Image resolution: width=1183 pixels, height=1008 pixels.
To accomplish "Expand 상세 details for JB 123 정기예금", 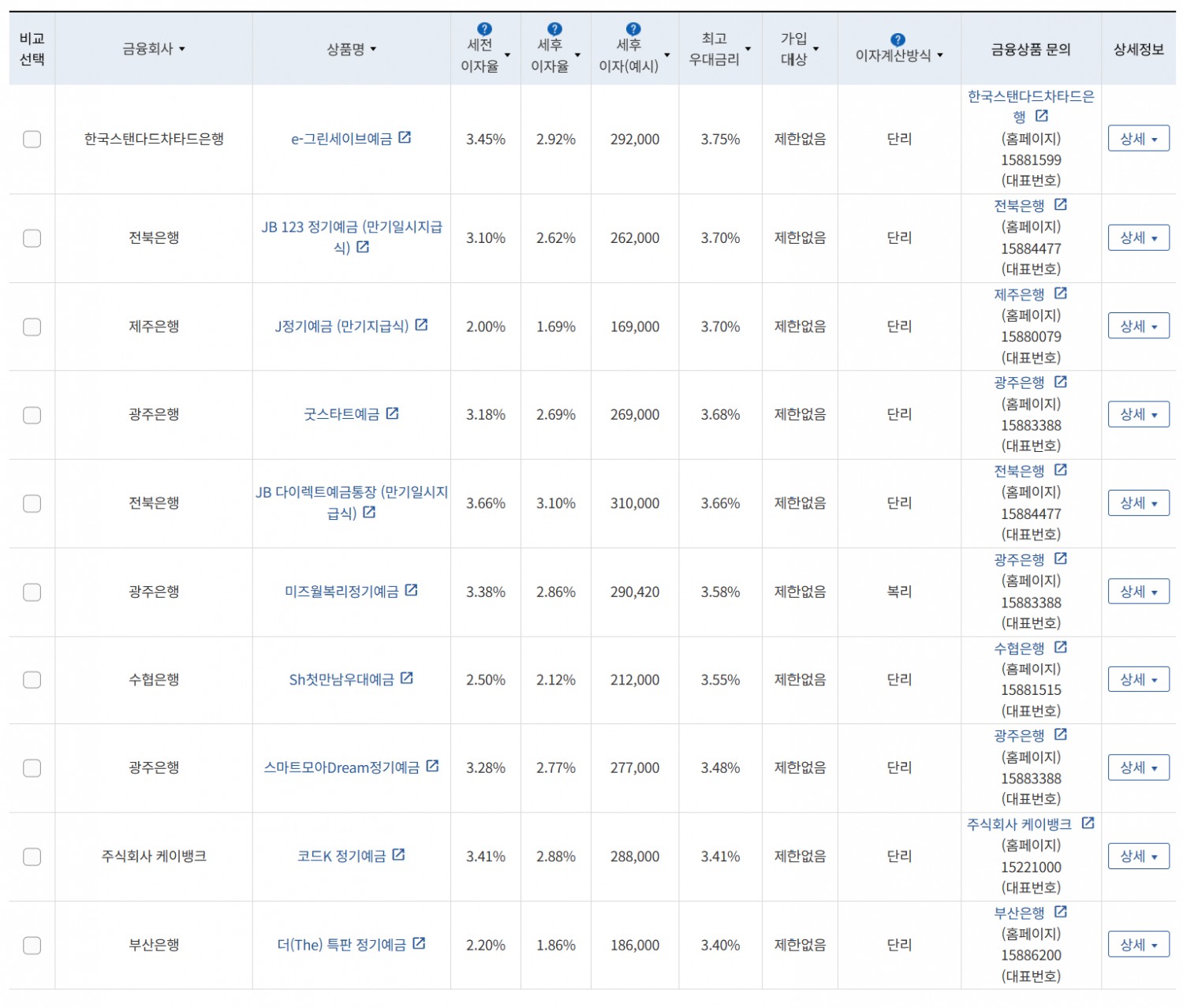I will click(1138, 237).
